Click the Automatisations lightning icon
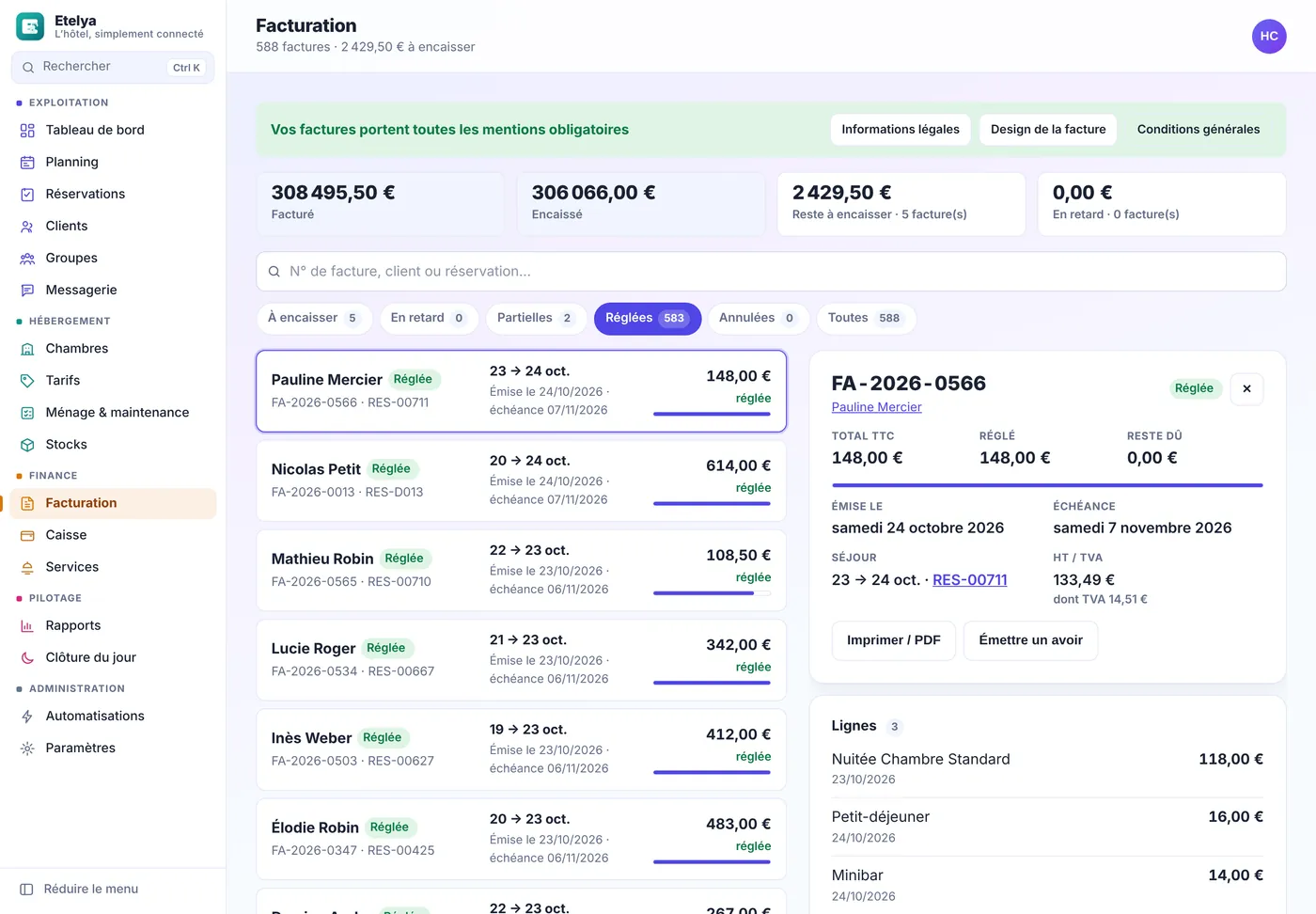Image resolution: width=1316 pixels, height=914 pixels. pos(27,717)
